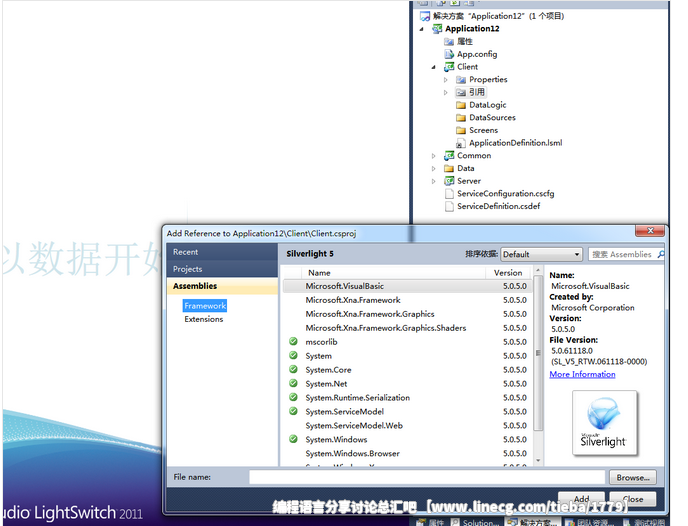Expand the Server project node
Viewport: 688px width, 526px height.
tap(434, 182)
